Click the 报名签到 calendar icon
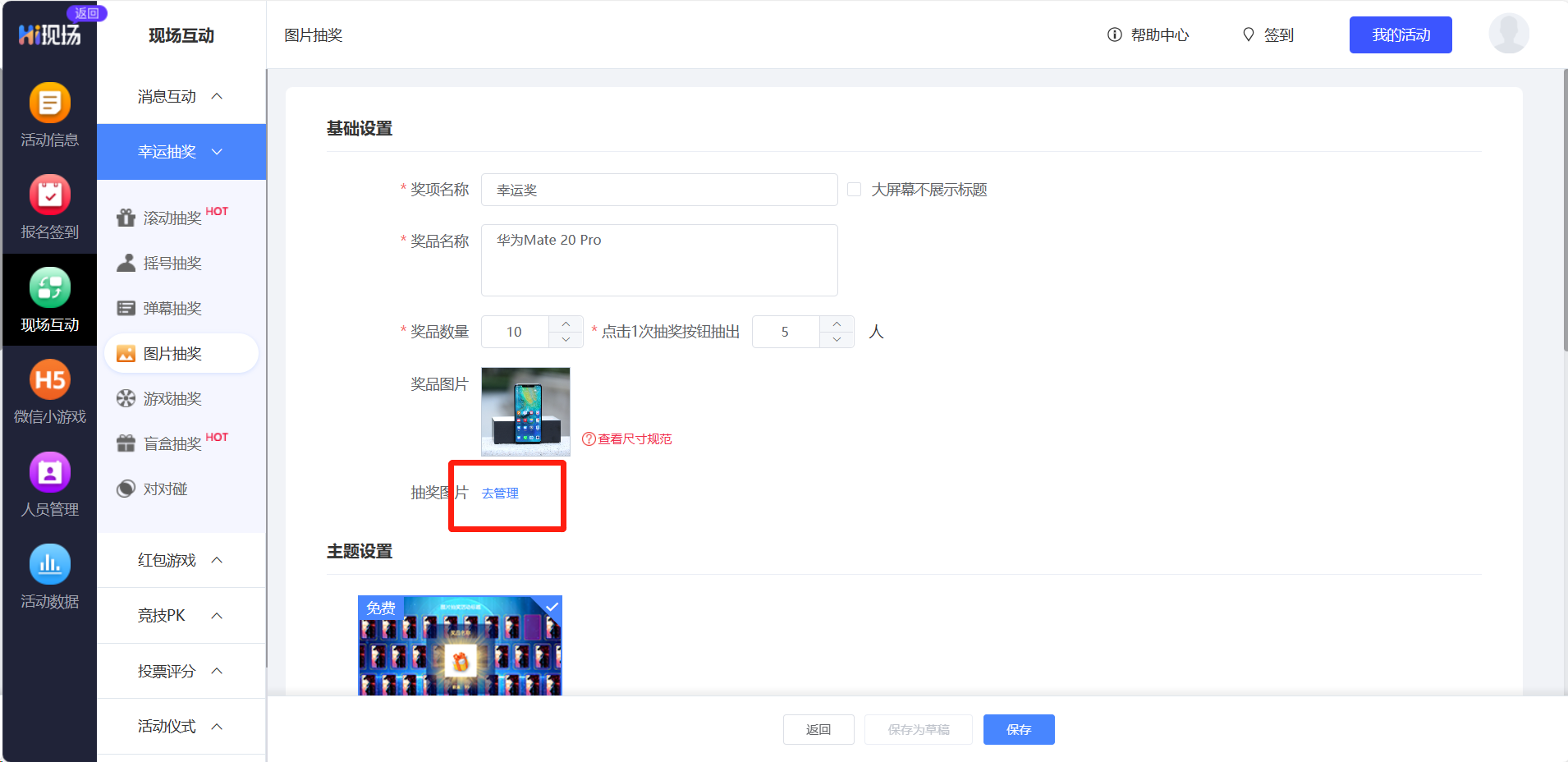 point(49,195)
